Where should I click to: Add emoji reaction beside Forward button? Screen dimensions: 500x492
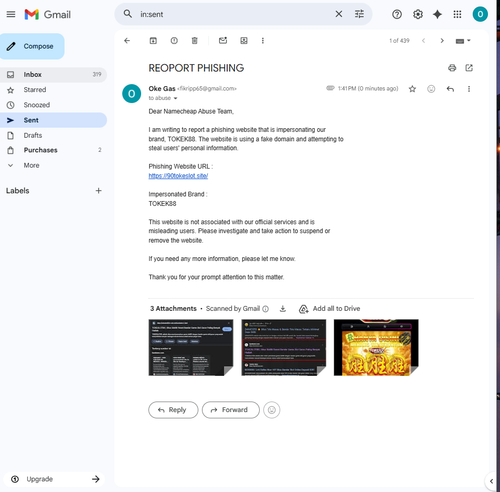(x=272, y=410)
